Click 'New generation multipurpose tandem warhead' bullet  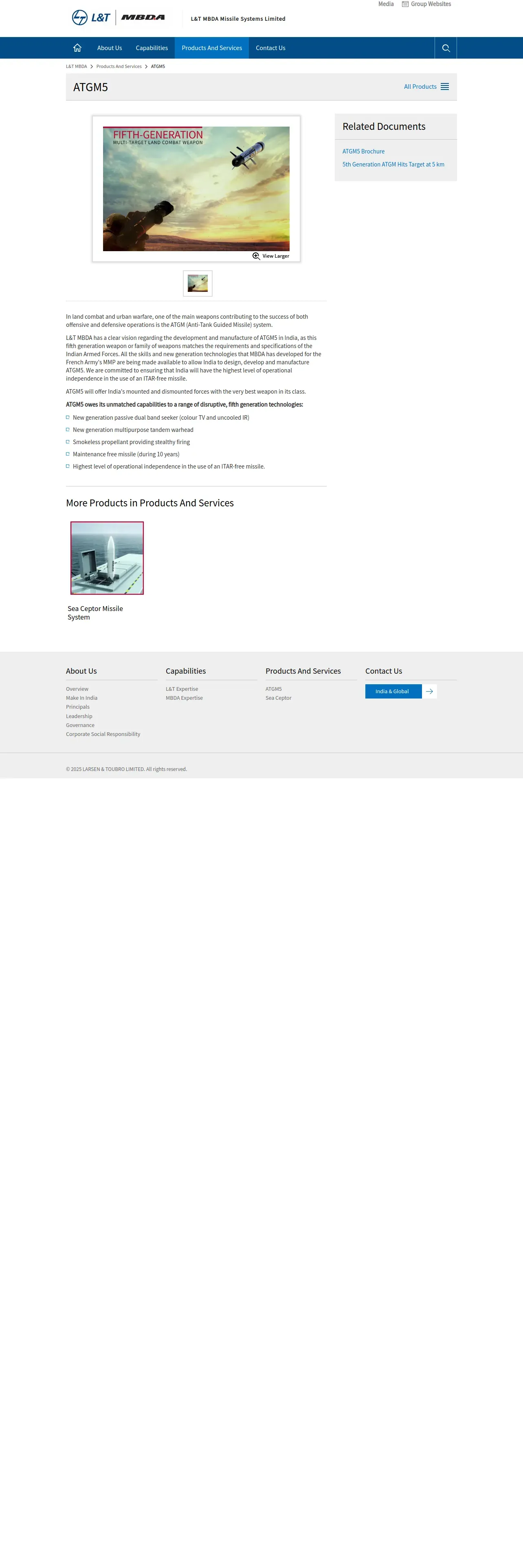pos(133,430)
